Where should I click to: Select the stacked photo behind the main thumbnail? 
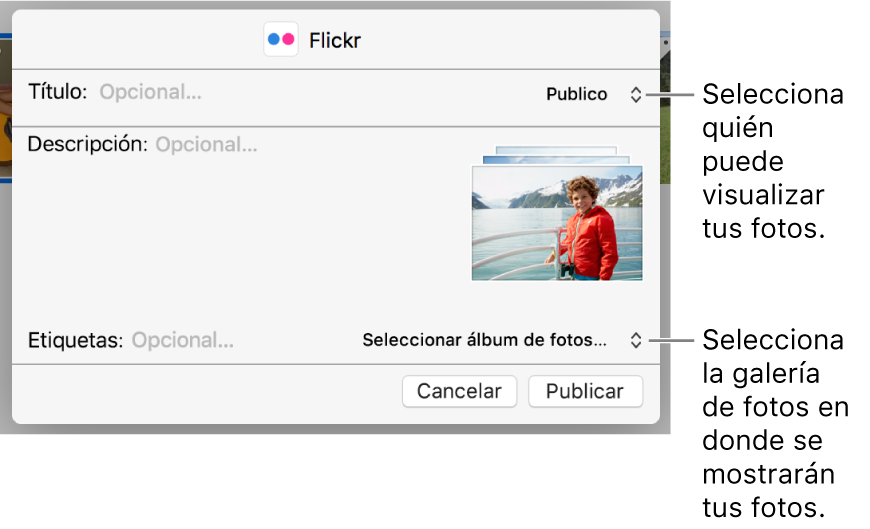[x=556, y=152]
